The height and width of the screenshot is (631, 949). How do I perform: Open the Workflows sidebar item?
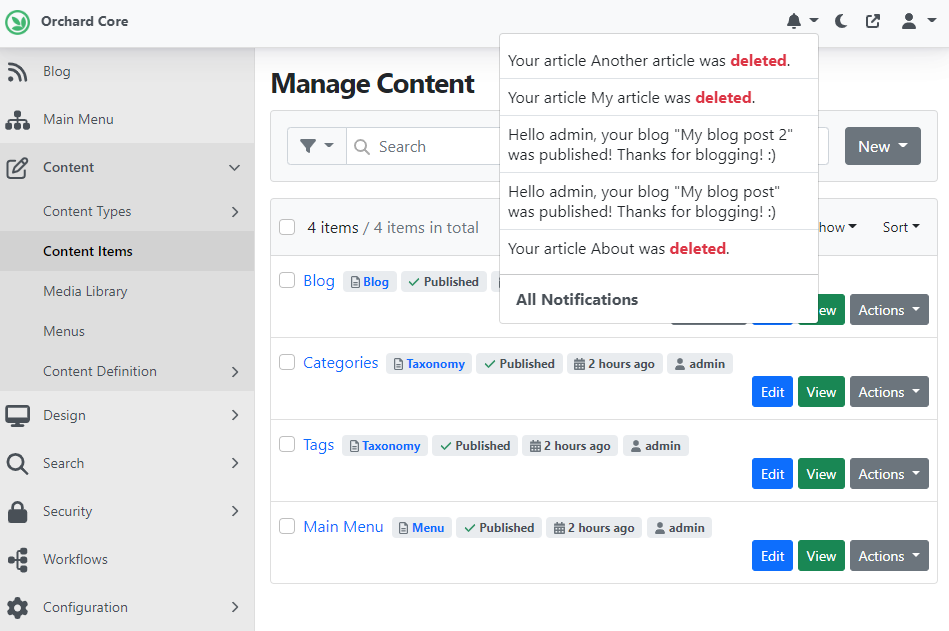(x=127, y=560)
